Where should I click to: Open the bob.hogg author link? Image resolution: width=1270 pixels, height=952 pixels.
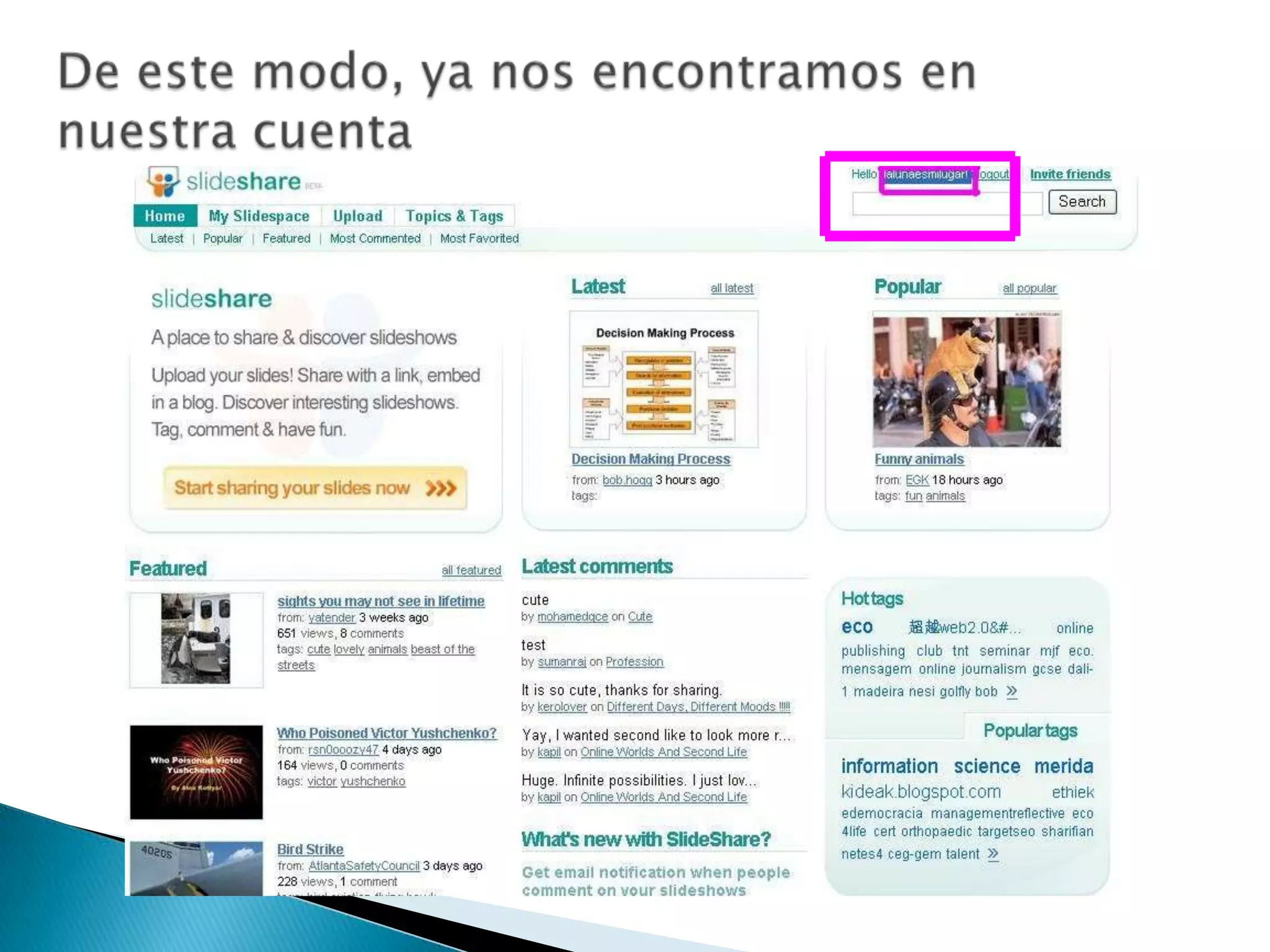point(627,480)
